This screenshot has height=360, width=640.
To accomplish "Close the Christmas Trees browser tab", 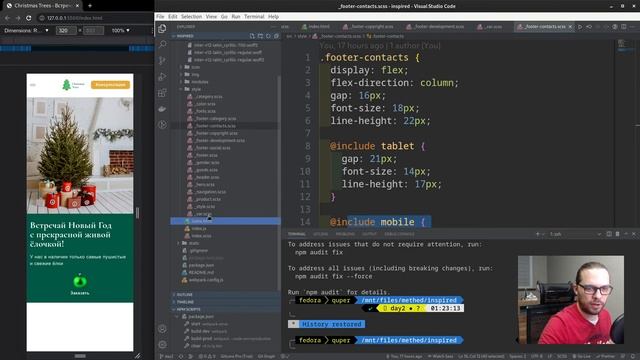I will click(78, 6).
